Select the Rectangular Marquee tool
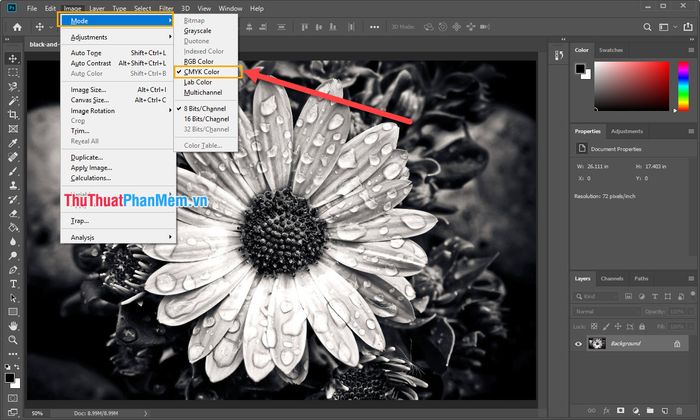 (x=13, y=72)
